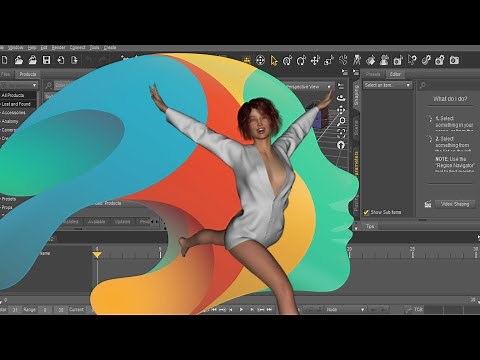The image size is (480, 360).
Task: Open the Edit menu
Action: click(44, 48)
